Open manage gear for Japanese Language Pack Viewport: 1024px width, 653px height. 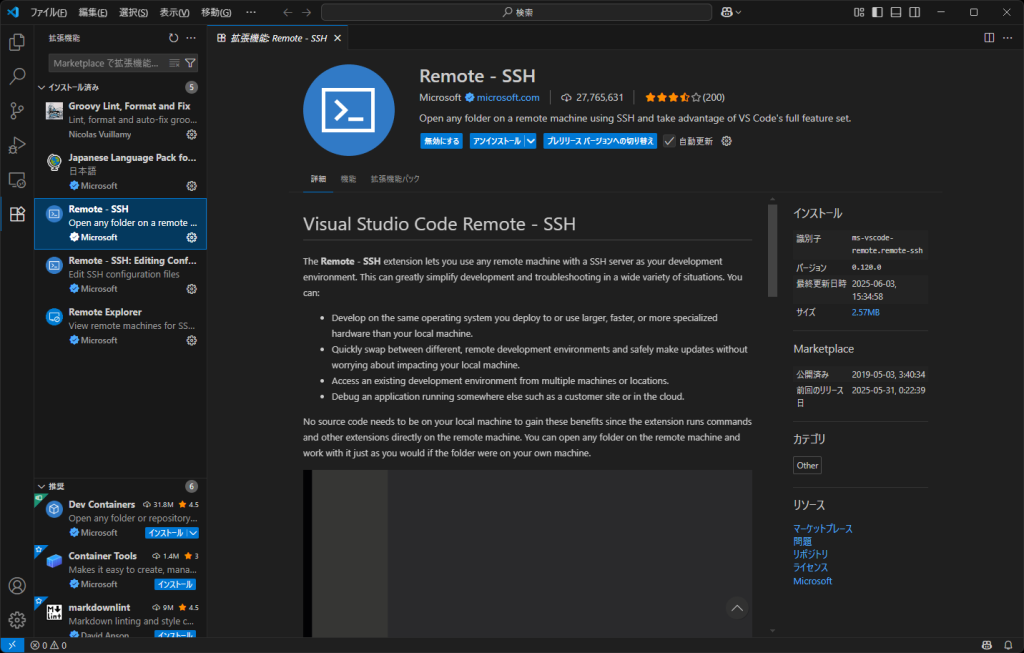[191, 185]
